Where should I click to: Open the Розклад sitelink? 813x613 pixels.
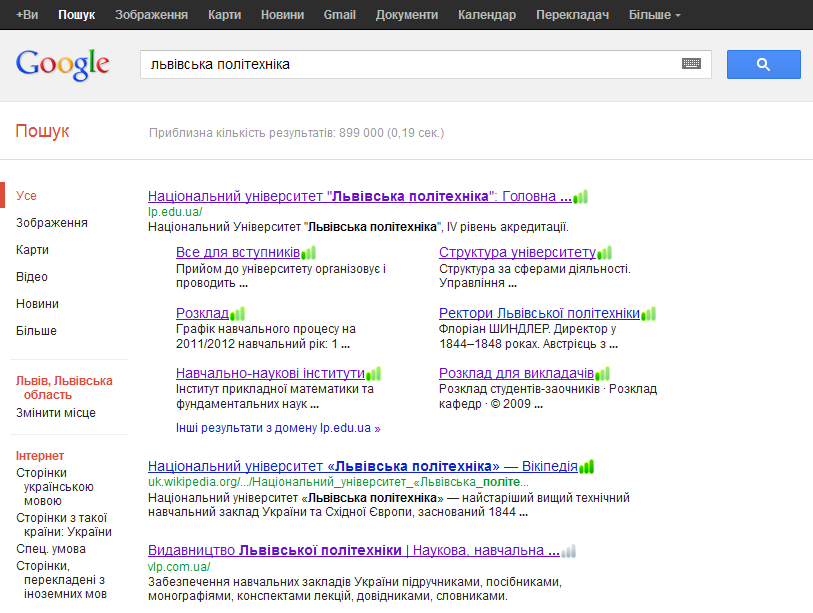[202, 313]
